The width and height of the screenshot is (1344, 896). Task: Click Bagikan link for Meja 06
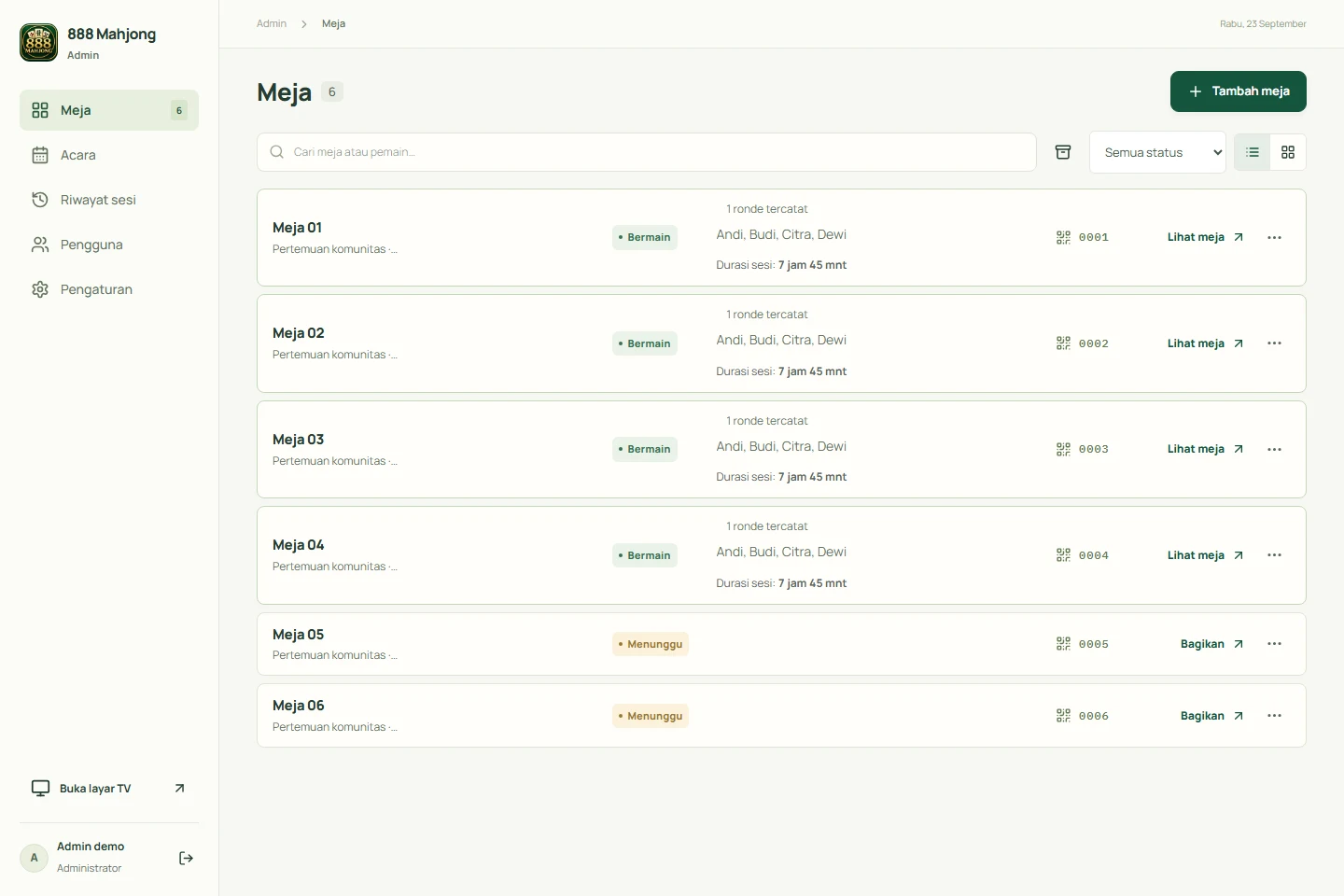(1212, 716)
